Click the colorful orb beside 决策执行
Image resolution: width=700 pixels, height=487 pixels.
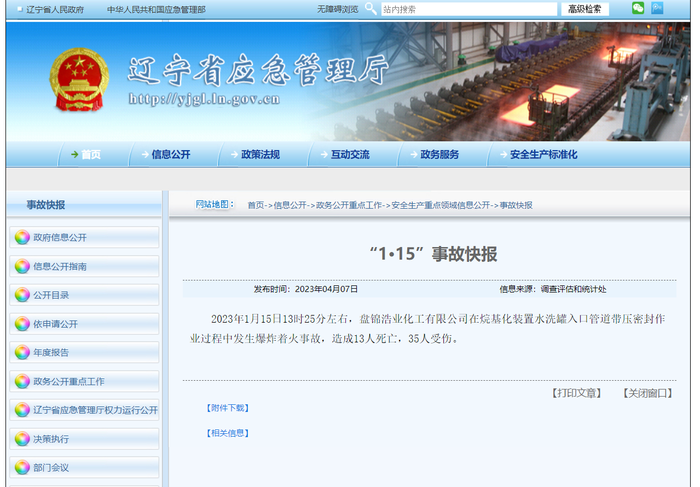coord(22,439)
